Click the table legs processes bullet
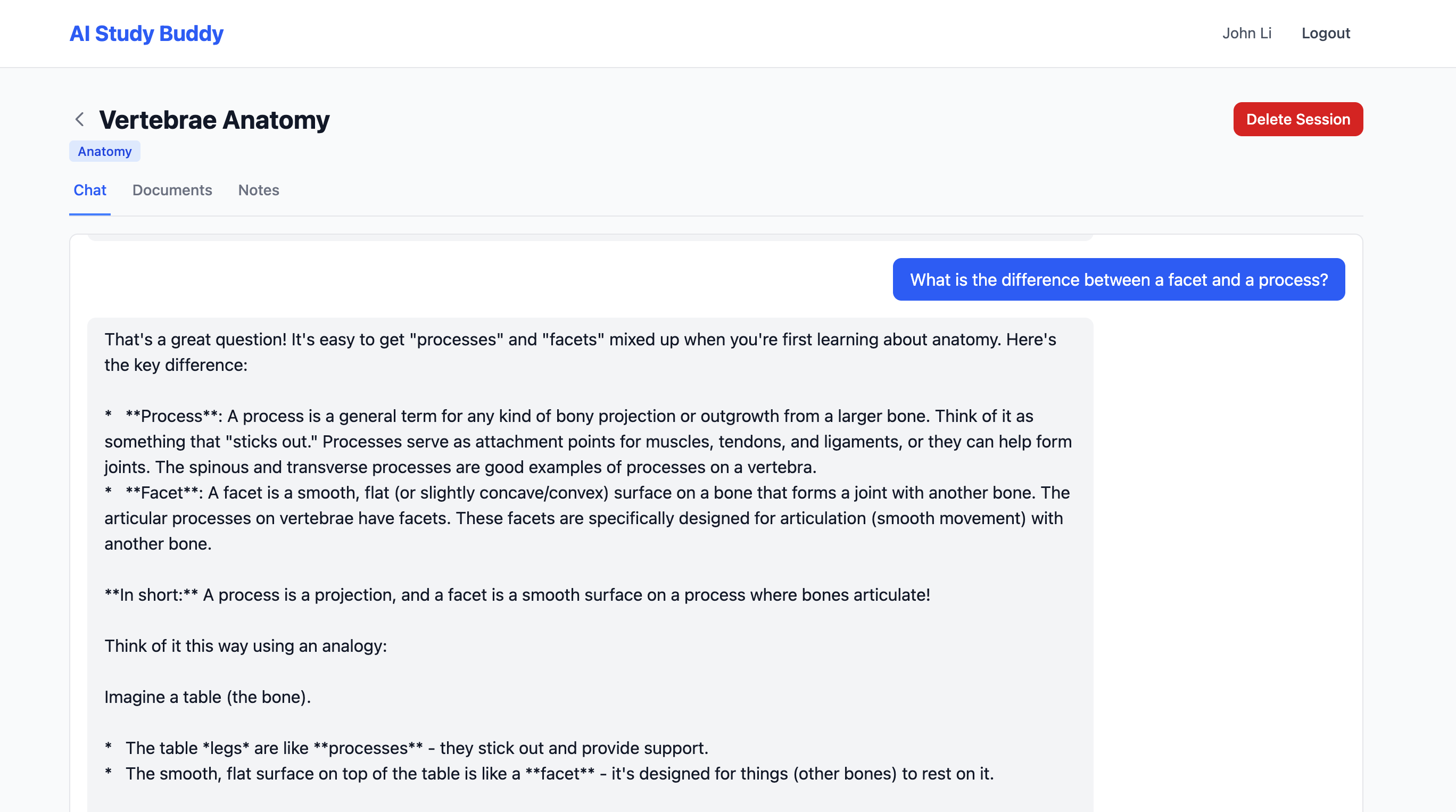This screenshot has height=812, width=1456. 407,748
